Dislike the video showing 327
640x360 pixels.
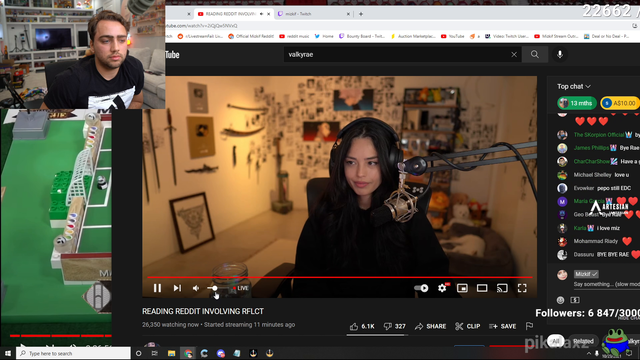(395, 326)
